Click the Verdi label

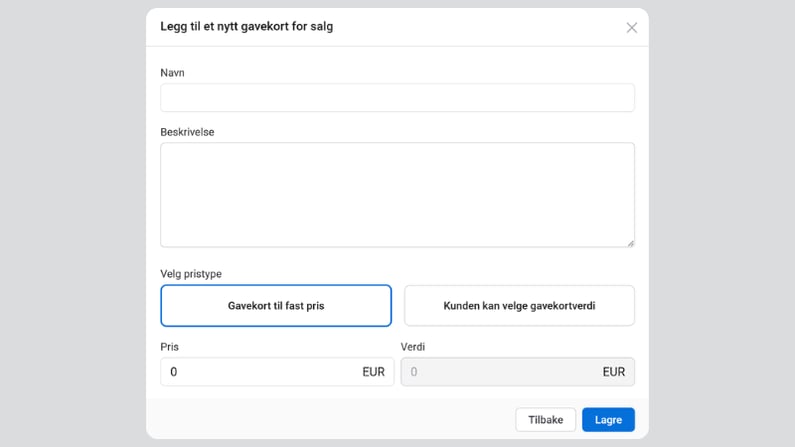[413, 347]
